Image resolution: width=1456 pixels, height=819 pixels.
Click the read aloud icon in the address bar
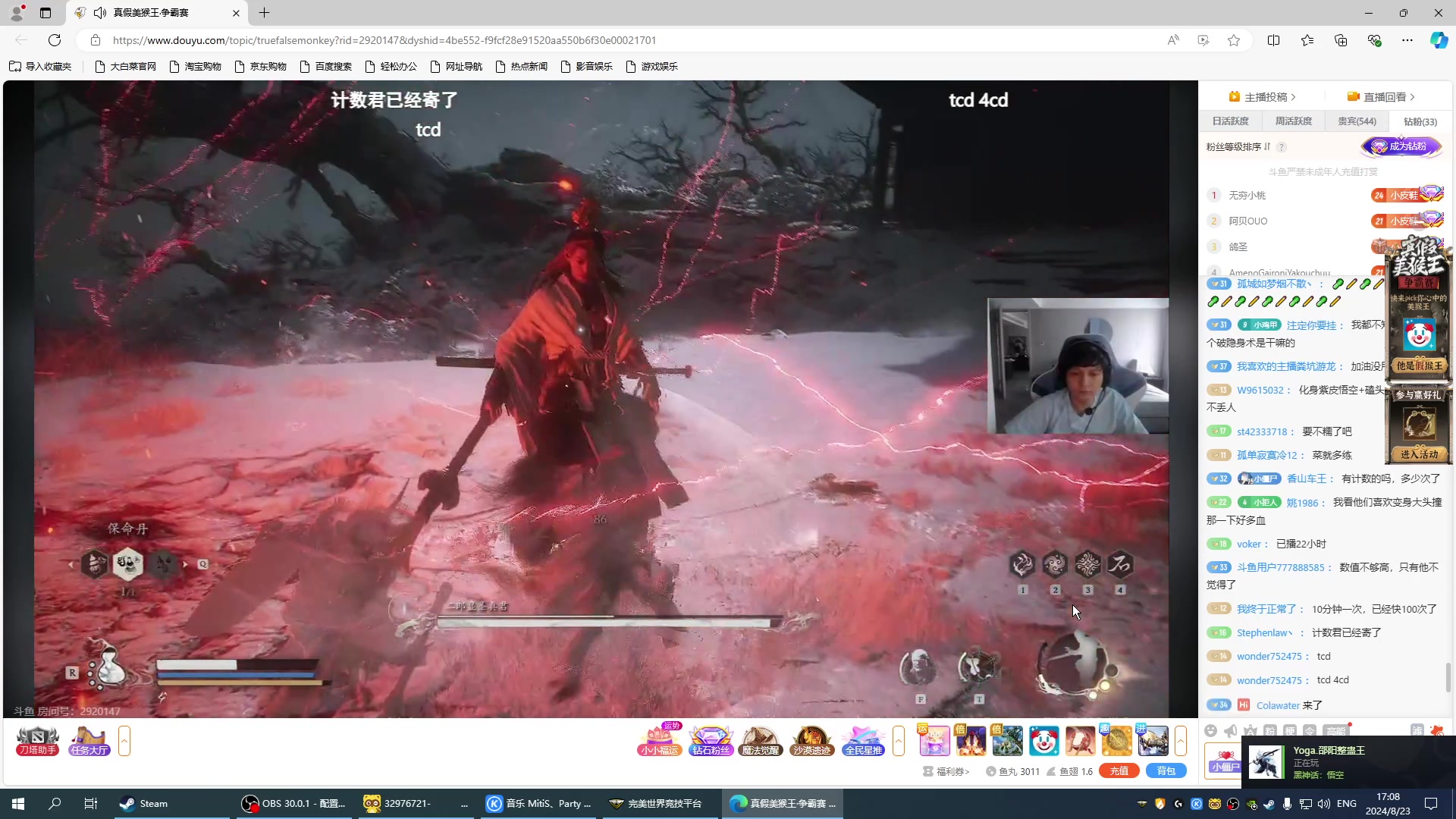[x=1173, y=40]
